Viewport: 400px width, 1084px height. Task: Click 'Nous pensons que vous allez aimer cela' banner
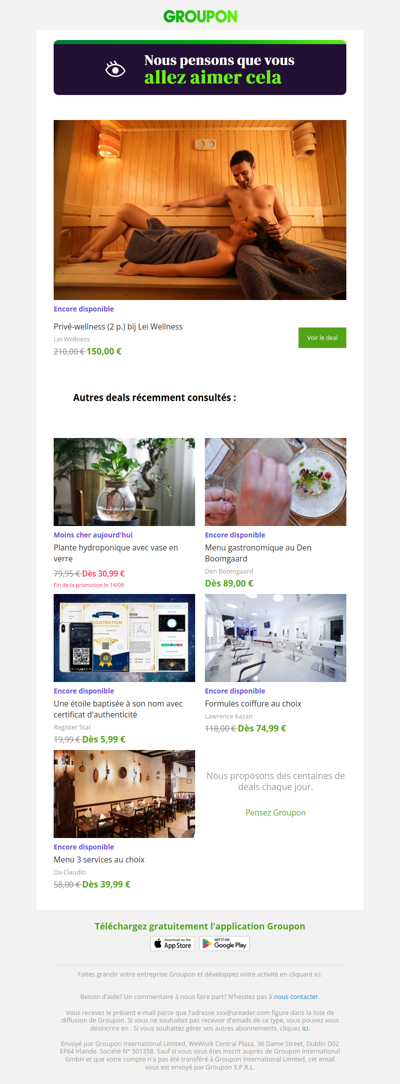click(x=200, y=68)
